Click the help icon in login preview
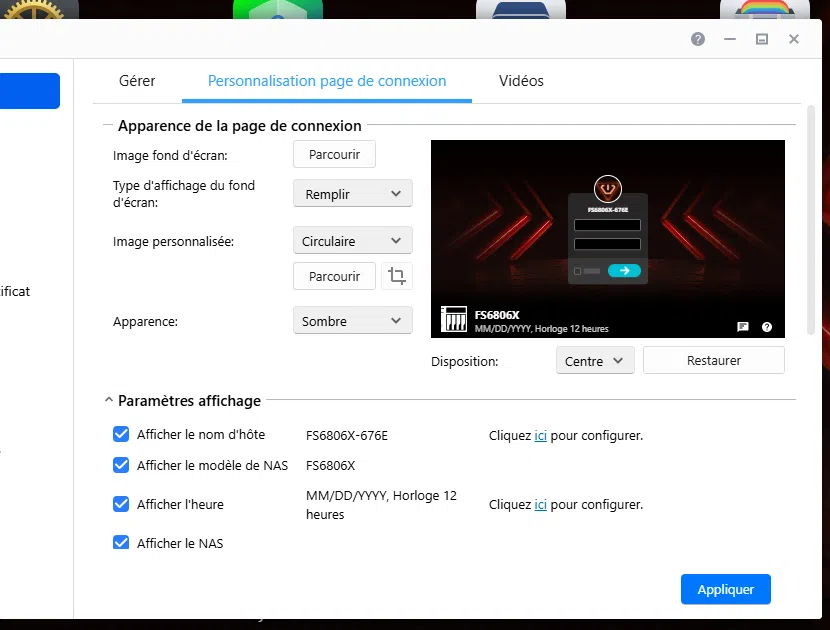Viewport: 830px width, 630px height. (766, 327)
